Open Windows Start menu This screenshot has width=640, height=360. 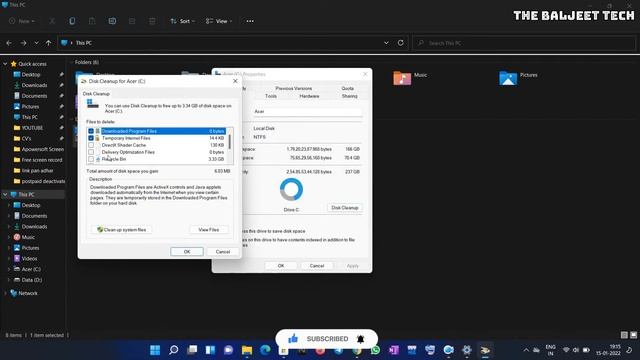tap(155, 350)
